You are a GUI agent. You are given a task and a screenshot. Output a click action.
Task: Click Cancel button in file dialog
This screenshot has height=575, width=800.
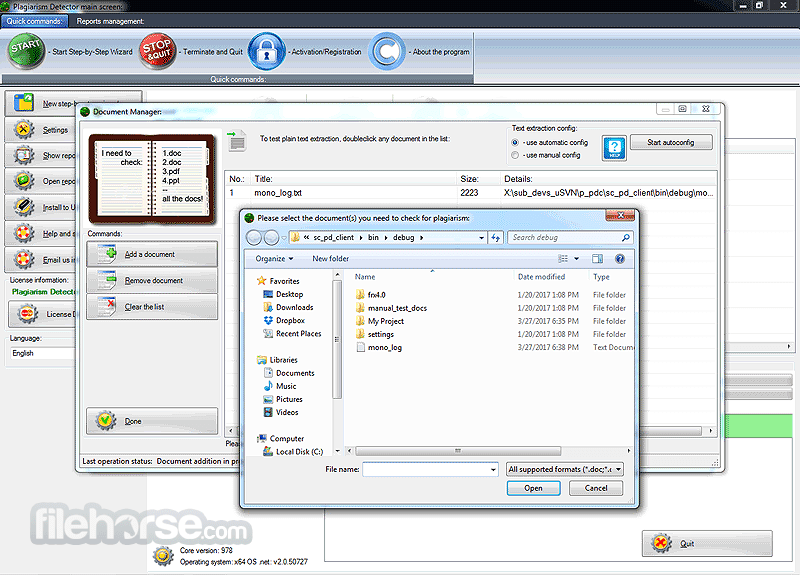[595, 488]
